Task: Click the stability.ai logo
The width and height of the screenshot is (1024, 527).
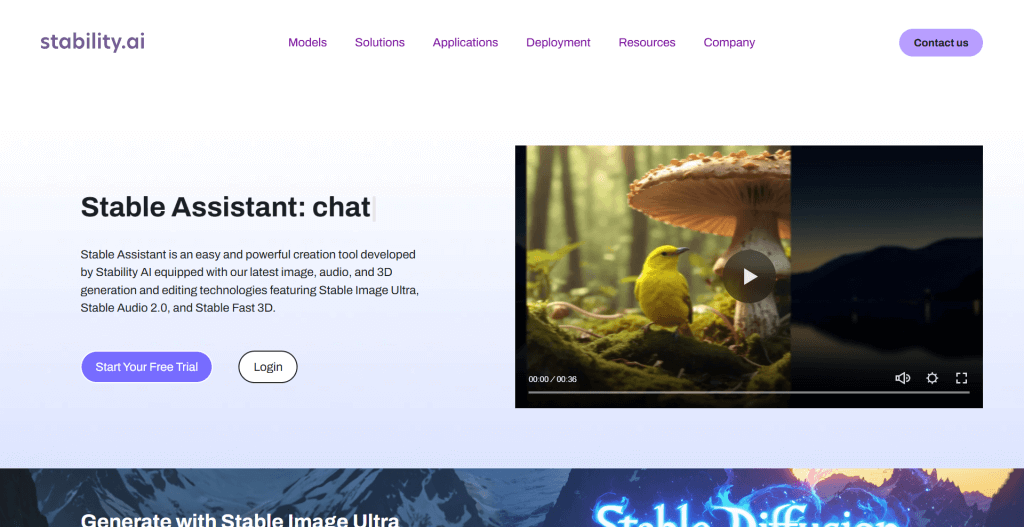Action: coord(92,42)
